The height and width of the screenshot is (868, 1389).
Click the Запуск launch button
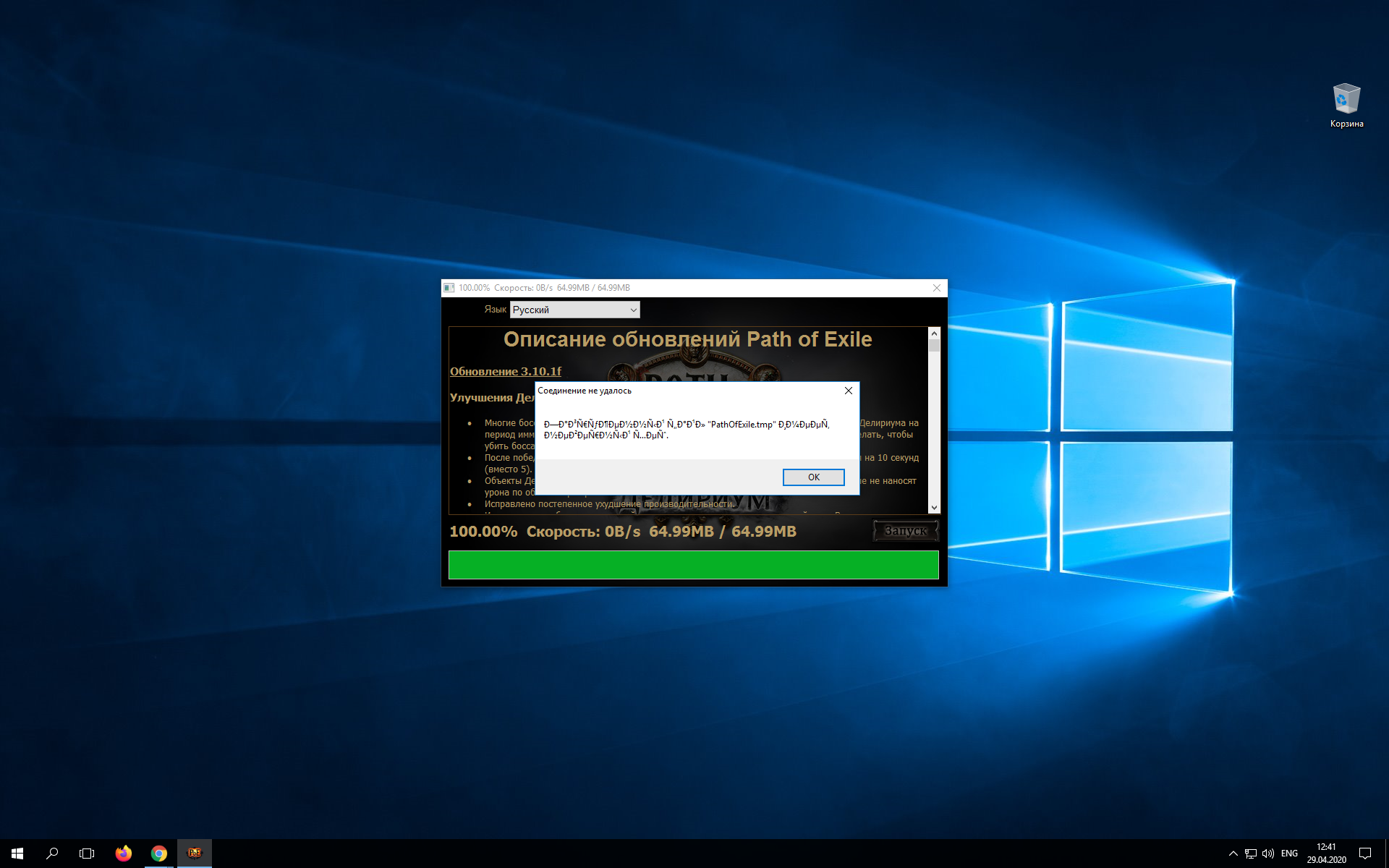point(906,531)
